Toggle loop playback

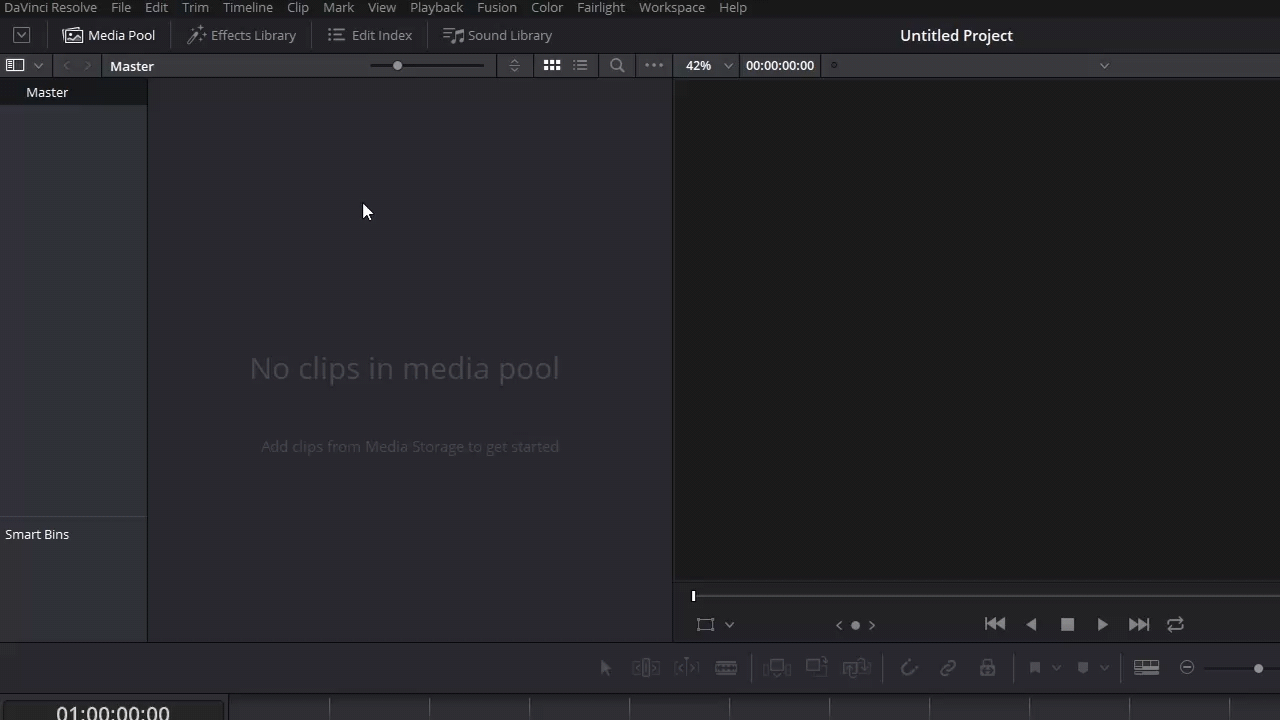[1175, 624]
